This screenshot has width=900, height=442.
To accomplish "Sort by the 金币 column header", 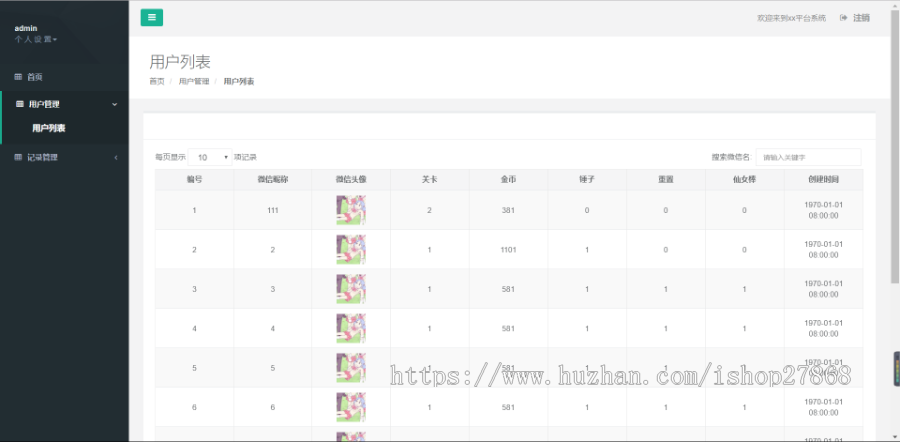I will [508, 180].
